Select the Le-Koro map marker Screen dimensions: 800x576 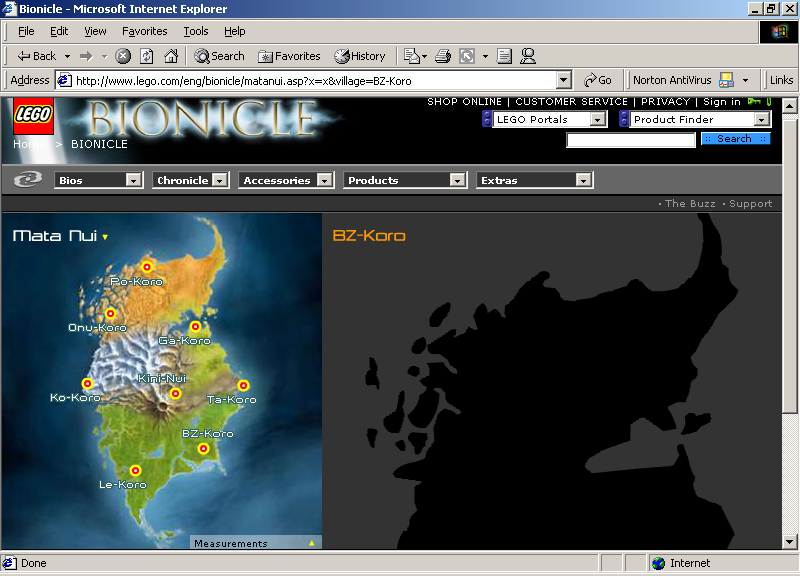[135, 470]
